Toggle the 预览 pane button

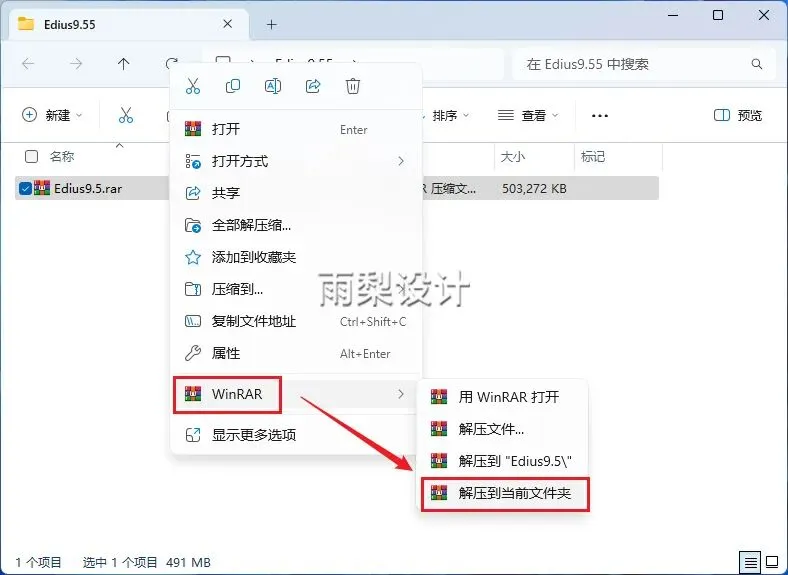738,116
